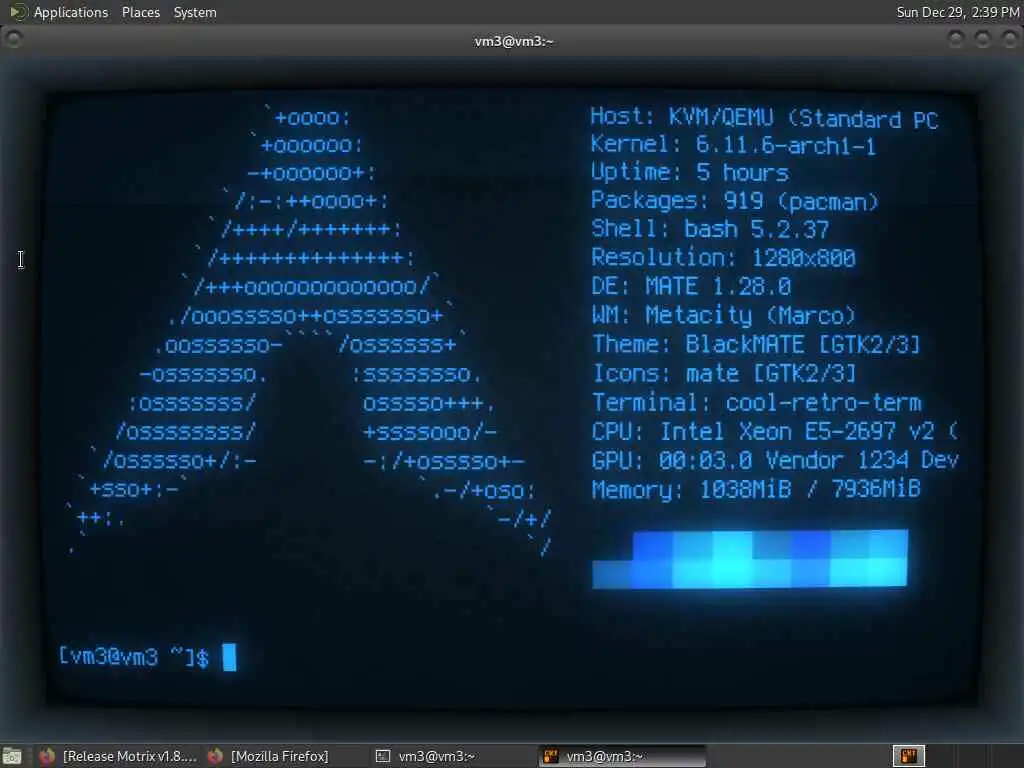Click the Resolution: 1280x800 line
Image resolution: width=1024 pixels, height=768 pixels.
(724, 257)
